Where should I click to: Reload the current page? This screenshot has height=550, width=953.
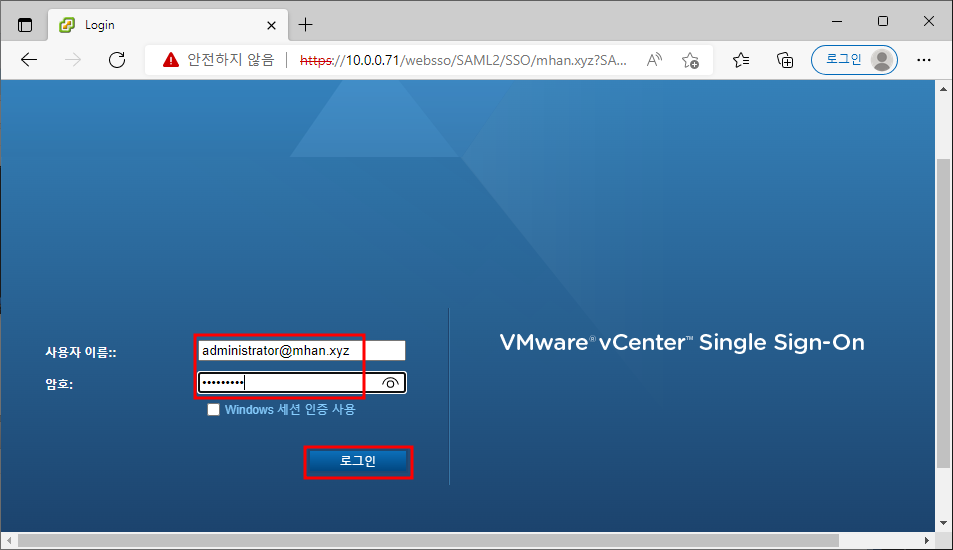(x=117, y=60)
